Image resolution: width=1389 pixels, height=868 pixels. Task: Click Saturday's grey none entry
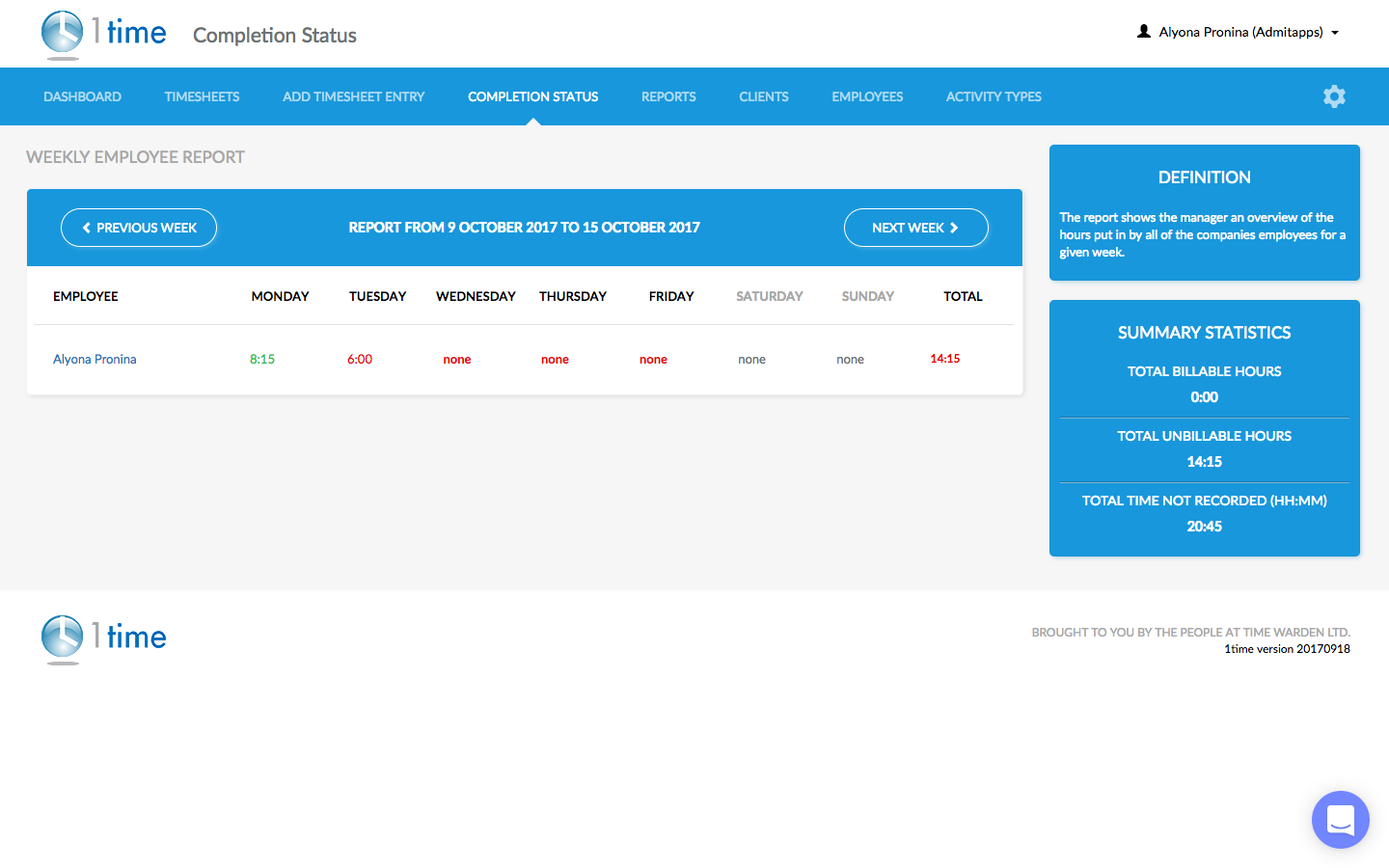point(751,360)
